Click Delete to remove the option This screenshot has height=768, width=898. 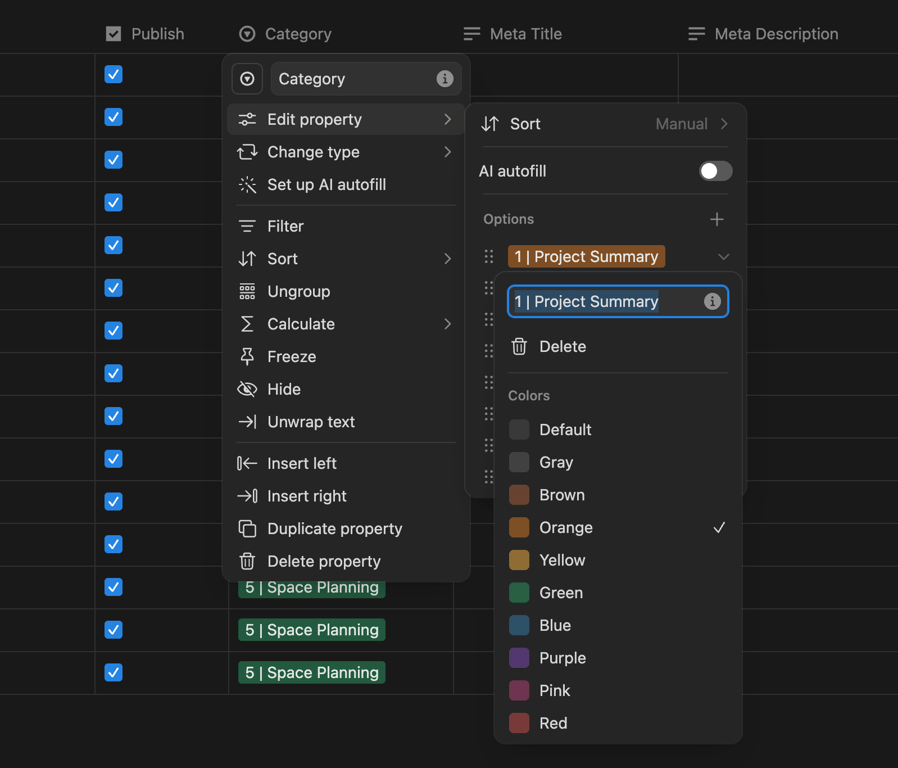click(x=562, y=347)
